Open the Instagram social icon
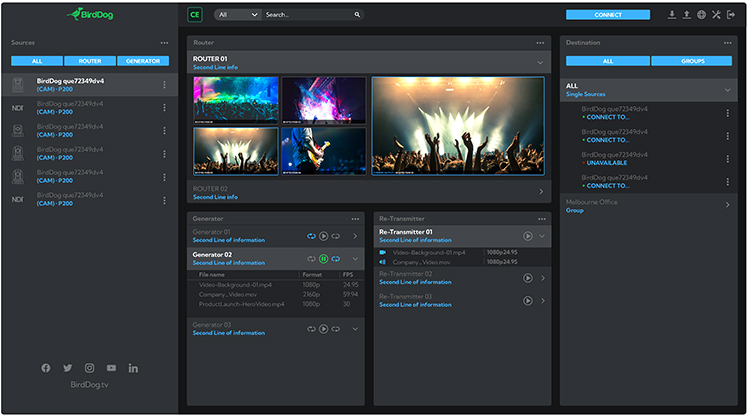The height and width of the screenshot is (417, 750). coord(89,368)
